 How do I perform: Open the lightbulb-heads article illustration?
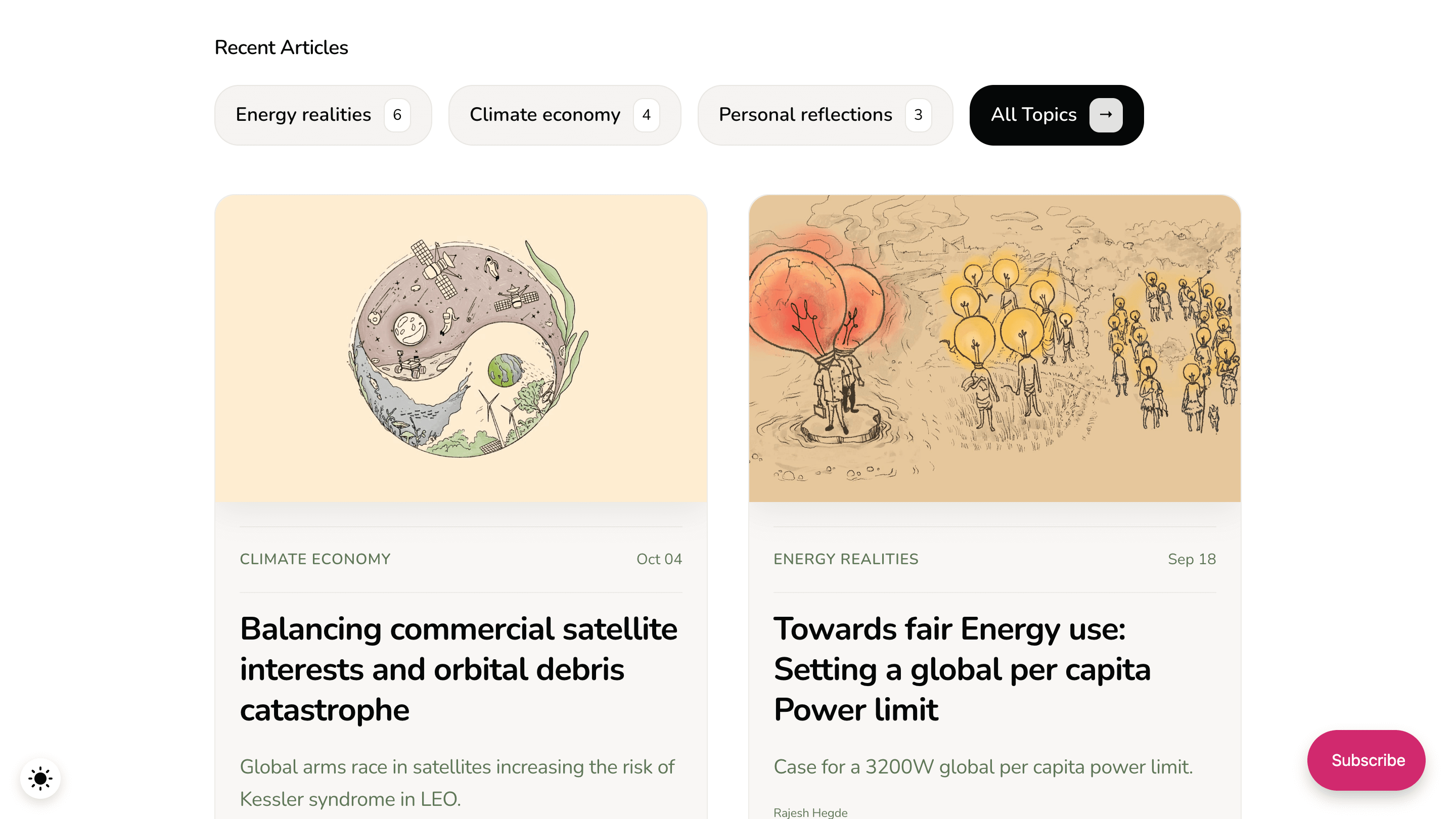coord(994,348)
